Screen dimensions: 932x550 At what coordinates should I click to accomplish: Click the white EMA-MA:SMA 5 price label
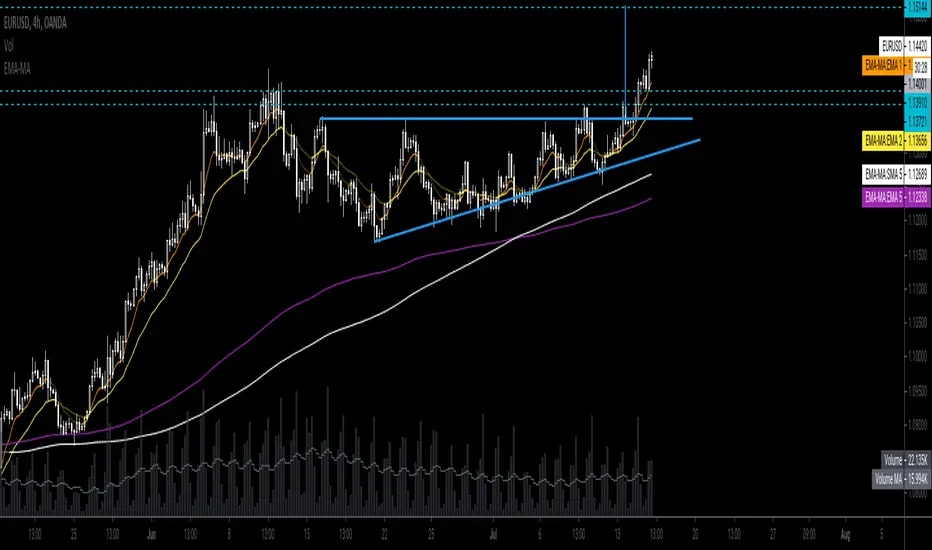click(x=896, y=175)
